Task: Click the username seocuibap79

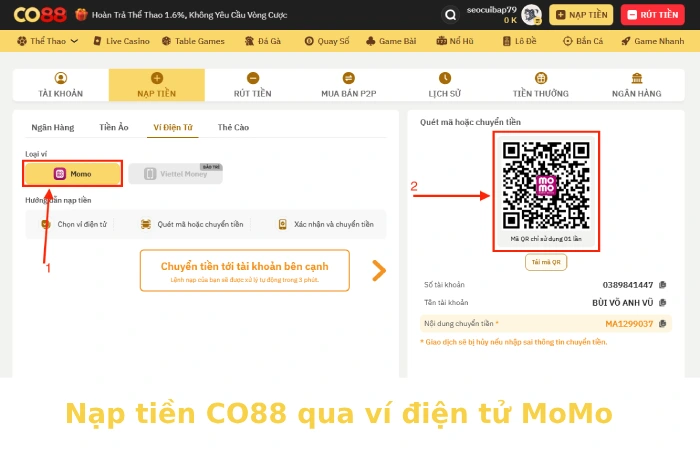Action: (492, 10)
